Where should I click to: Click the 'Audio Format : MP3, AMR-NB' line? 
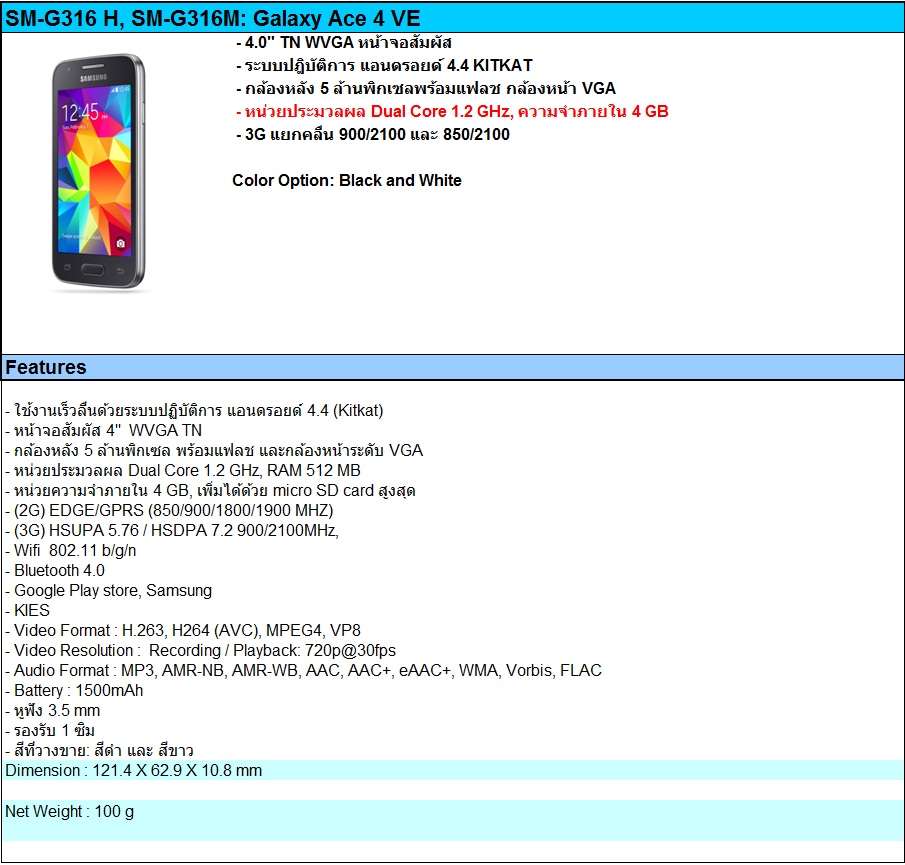tap(304, 671)
